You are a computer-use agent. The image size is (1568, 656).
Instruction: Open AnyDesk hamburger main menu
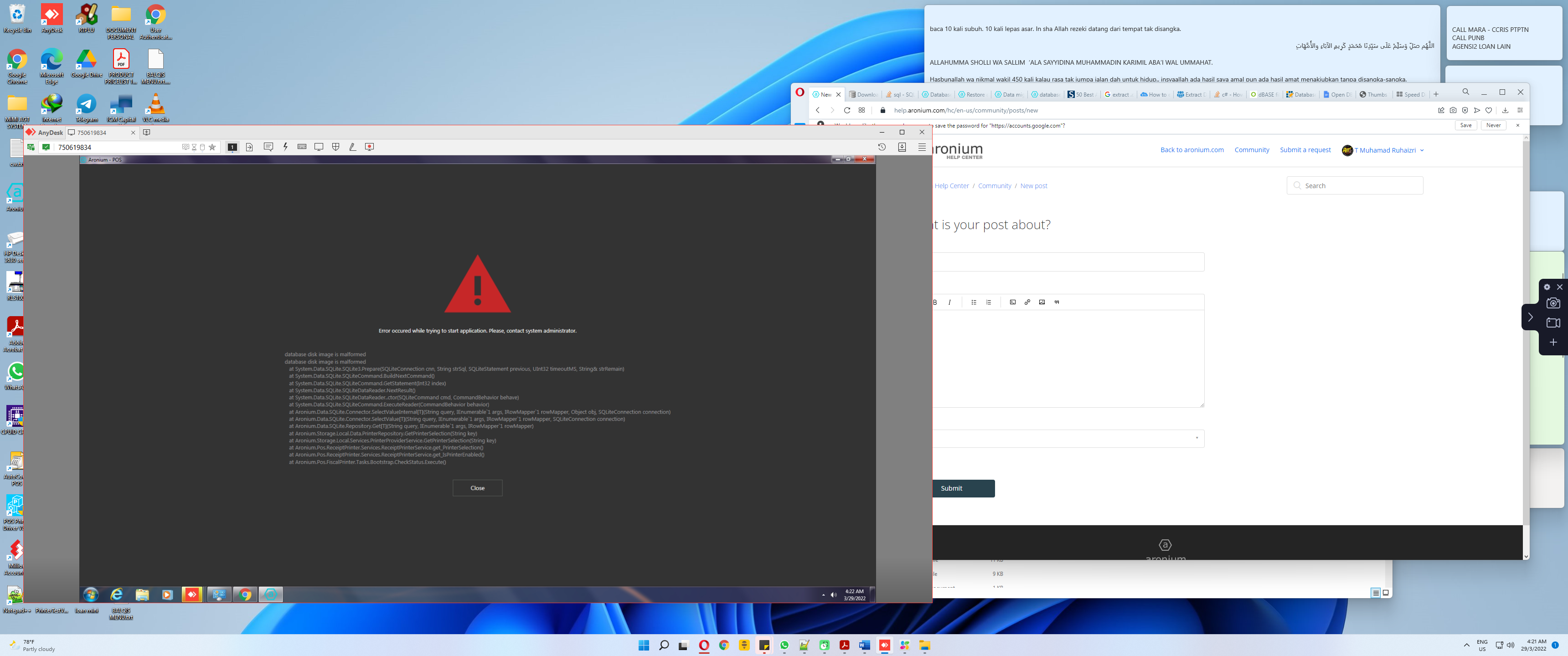[x=922, y=147]
